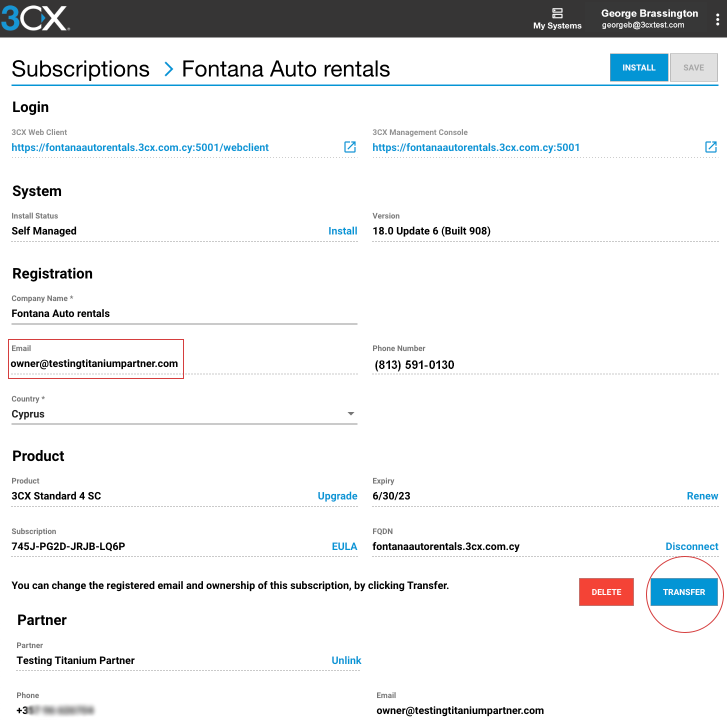Select Self Managed install status text

coord(44,231)
